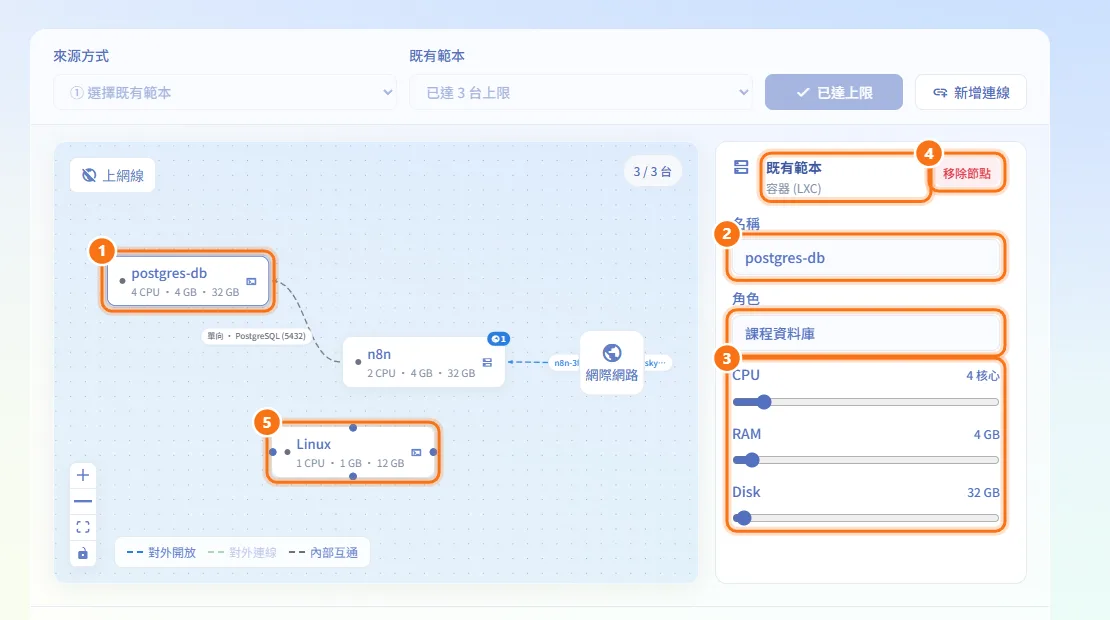Click the Linux node right connection handle

[433, 452]
